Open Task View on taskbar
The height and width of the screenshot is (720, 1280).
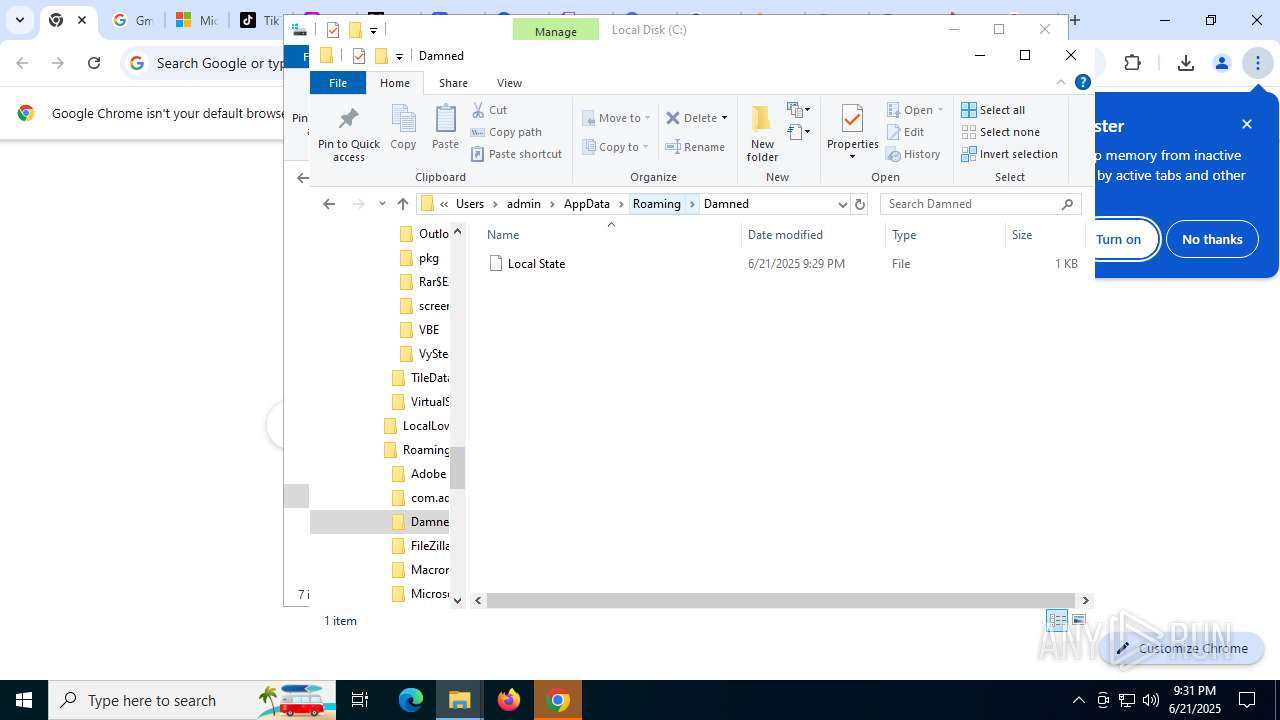click(360, 700)
